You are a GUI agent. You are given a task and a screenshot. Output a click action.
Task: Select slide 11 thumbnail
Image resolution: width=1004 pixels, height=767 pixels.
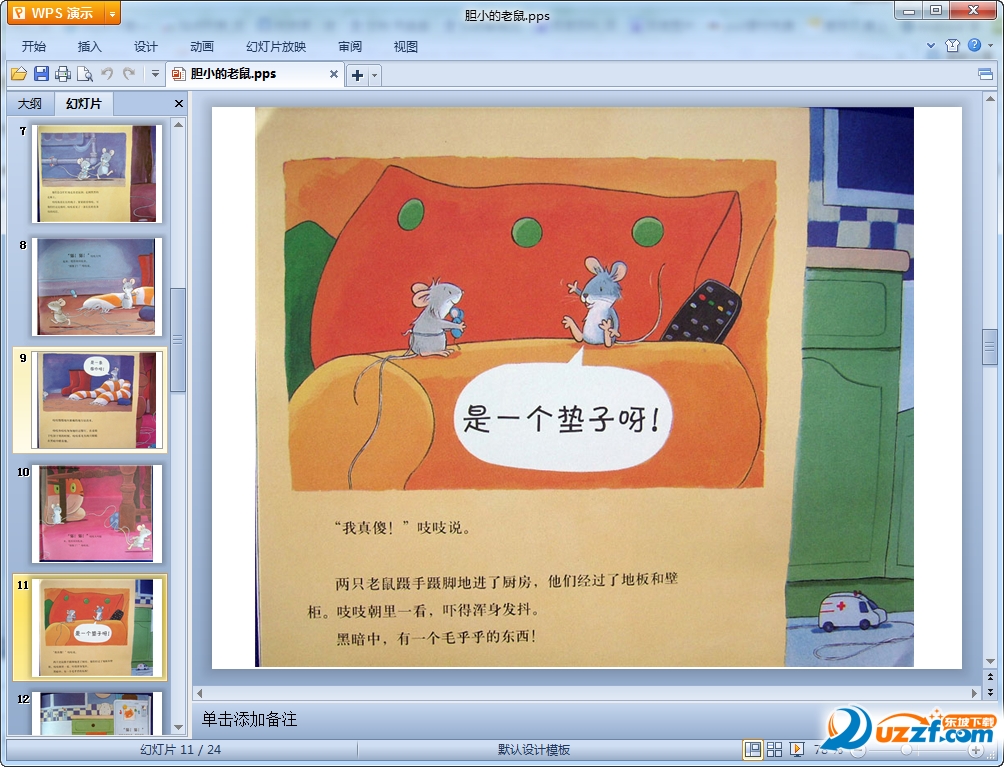(97, 627)
